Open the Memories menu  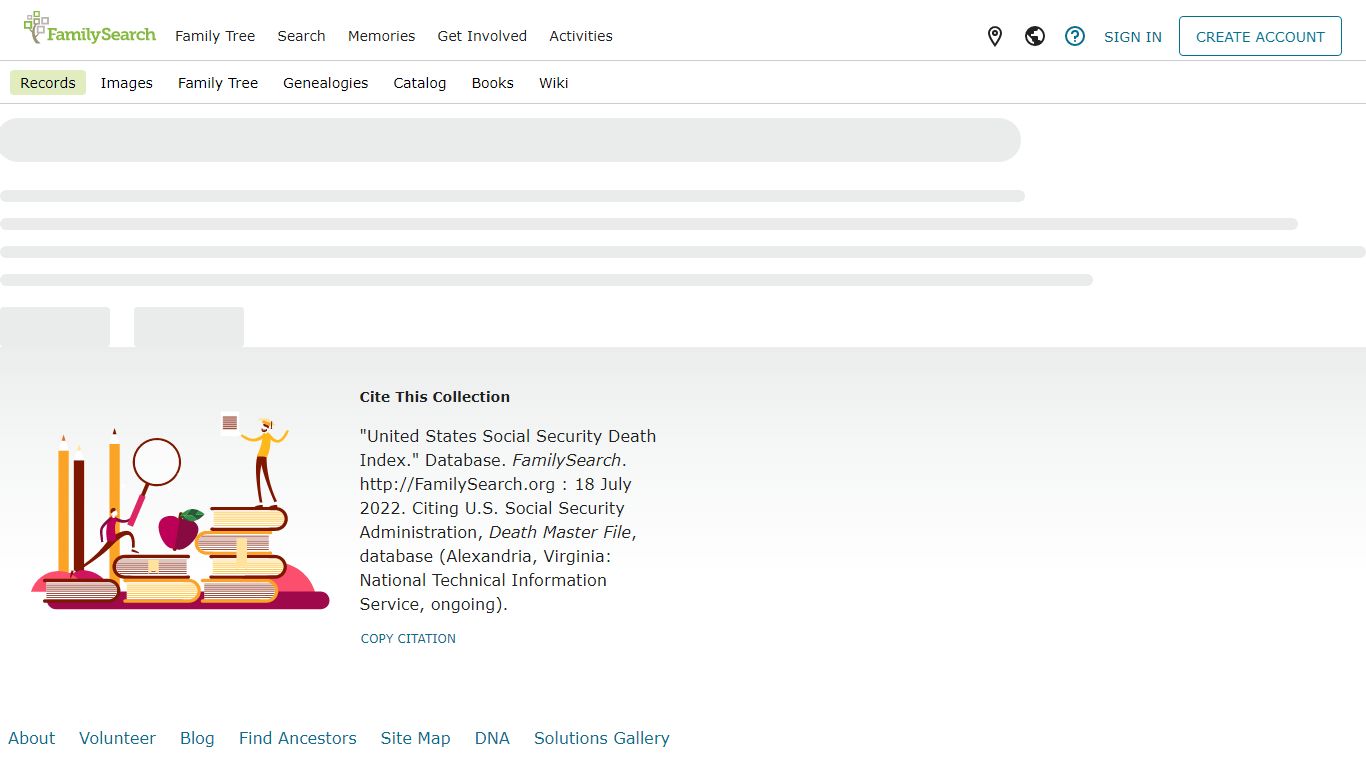tap(381, 36)
